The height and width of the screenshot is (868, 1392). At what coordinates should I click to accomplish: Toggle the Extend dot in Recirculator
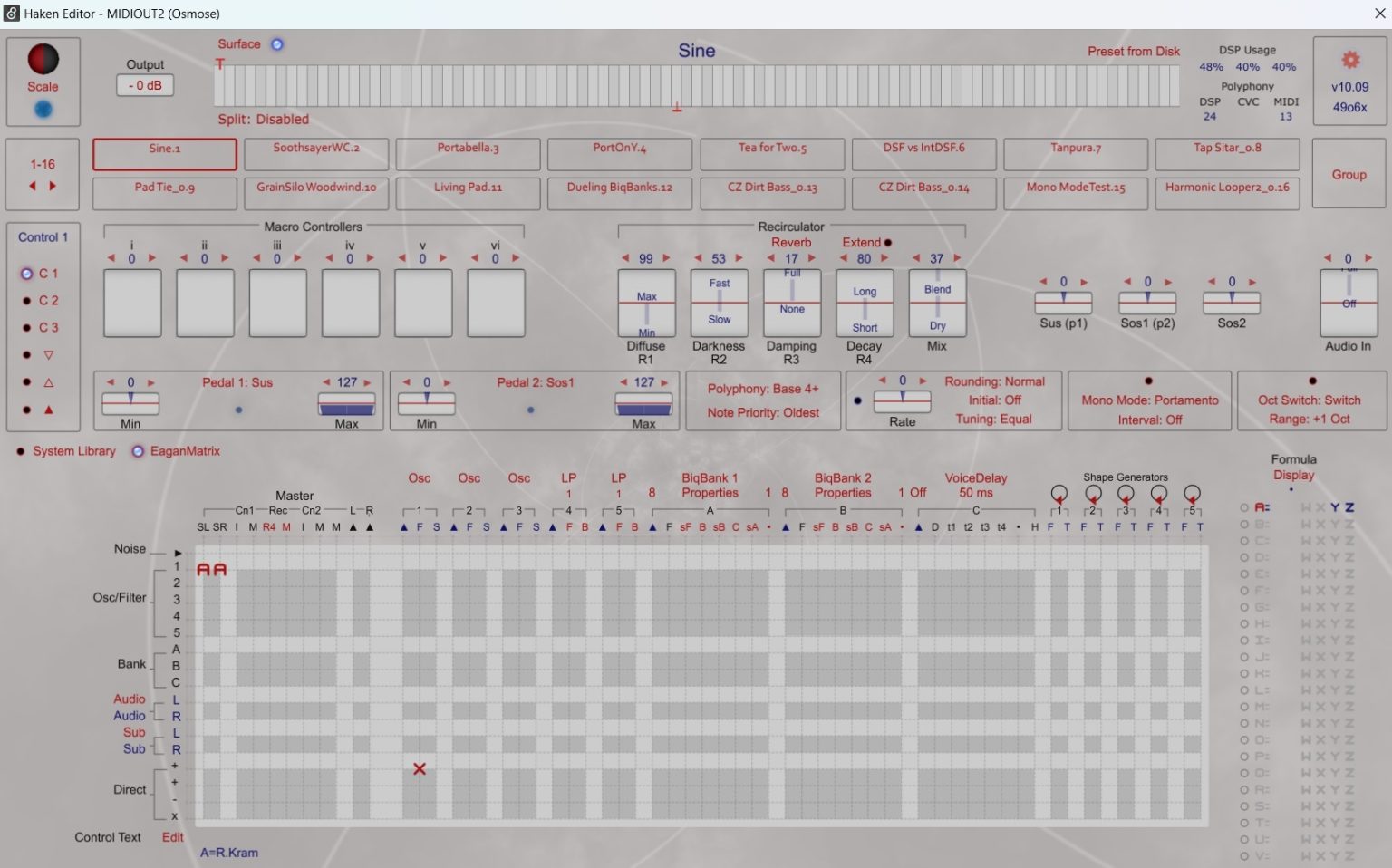tap(888, 243)
